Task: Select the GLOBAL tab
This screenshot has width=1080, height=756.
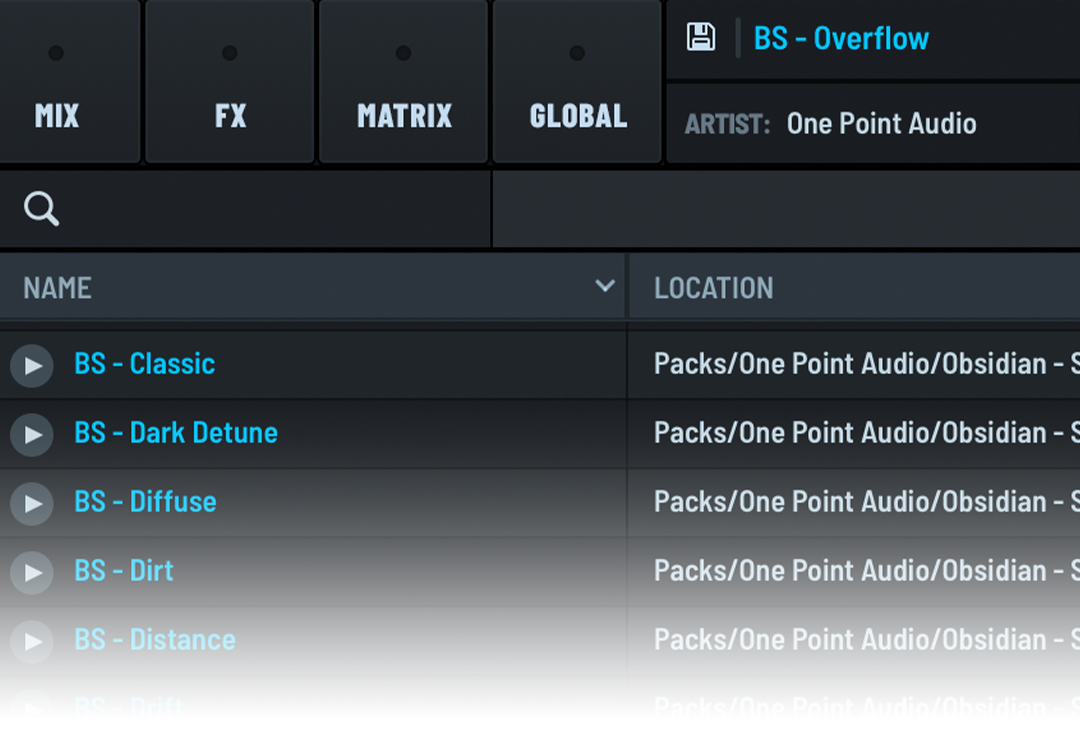Action: pos(577,82)
